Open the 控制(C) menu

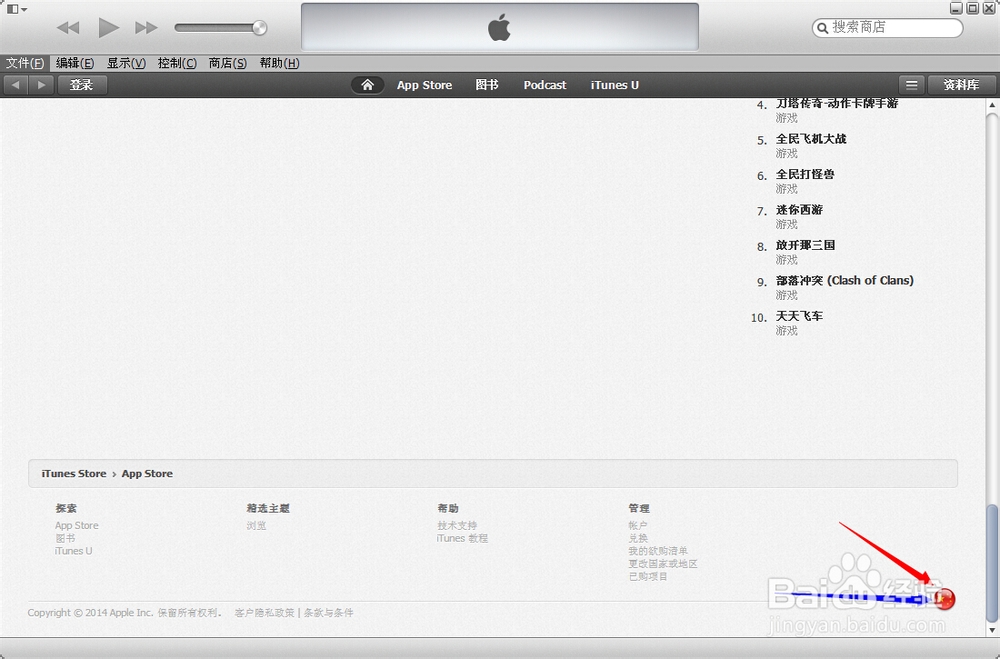177,63
